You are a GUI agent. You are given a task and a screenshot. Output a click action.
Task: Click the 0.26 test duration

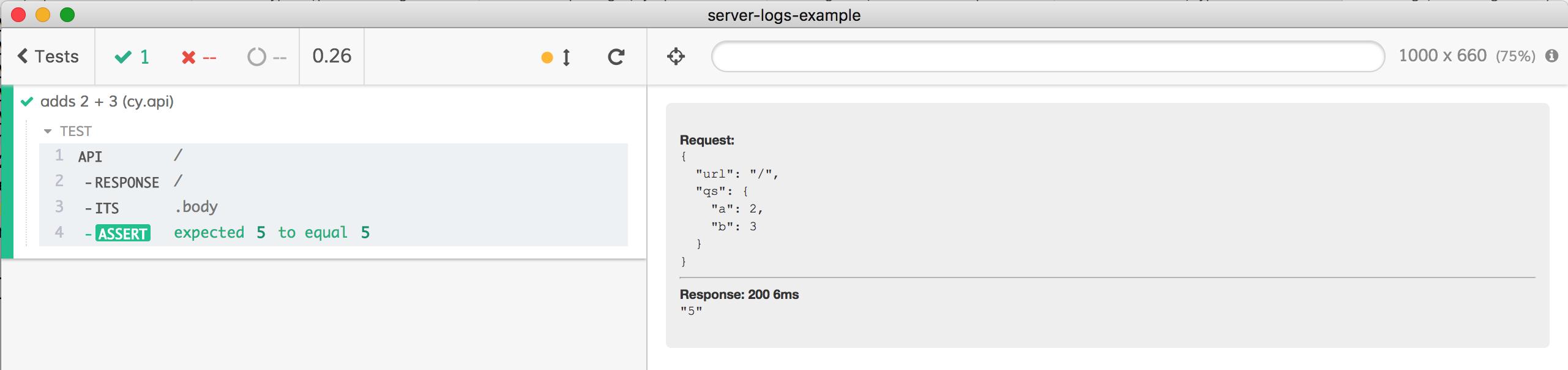[x=332, y=56]
